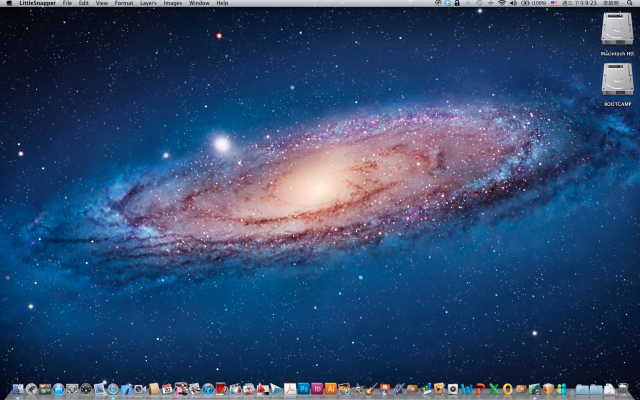
Task: Open the LittleSnapper application menu
Action: tap(38, 3)
